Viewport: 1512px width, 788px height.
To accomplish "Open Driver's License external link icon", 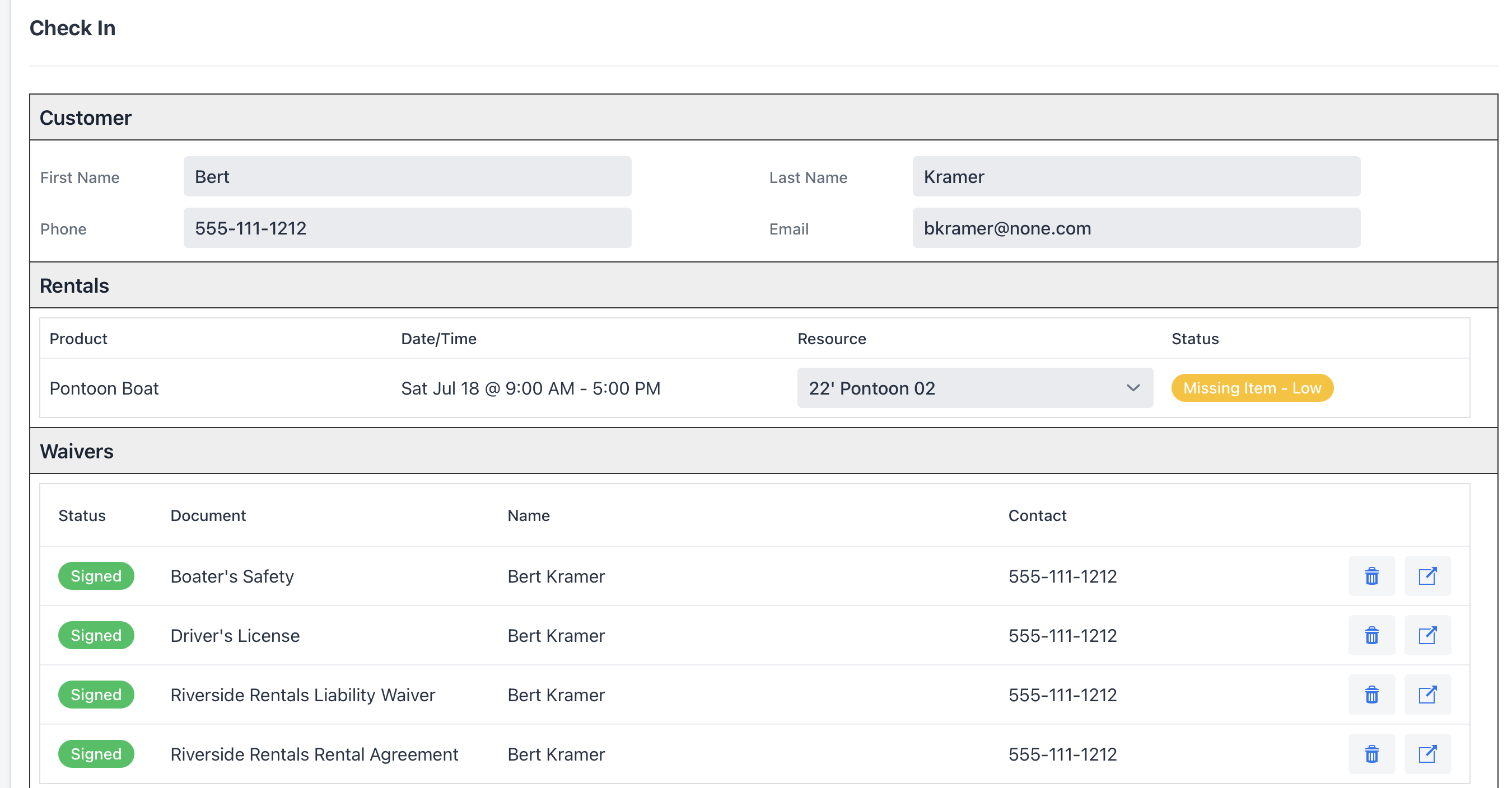I will pos(1427,635).
